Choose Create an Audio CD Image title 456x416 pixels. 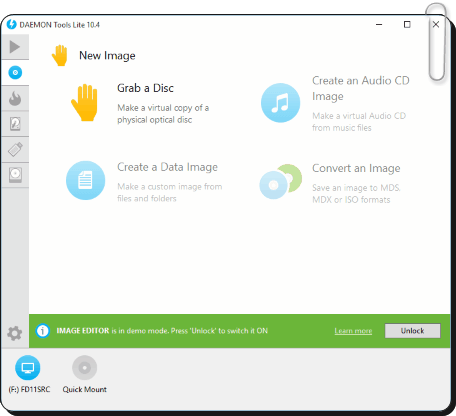click(x=361, y=88)
